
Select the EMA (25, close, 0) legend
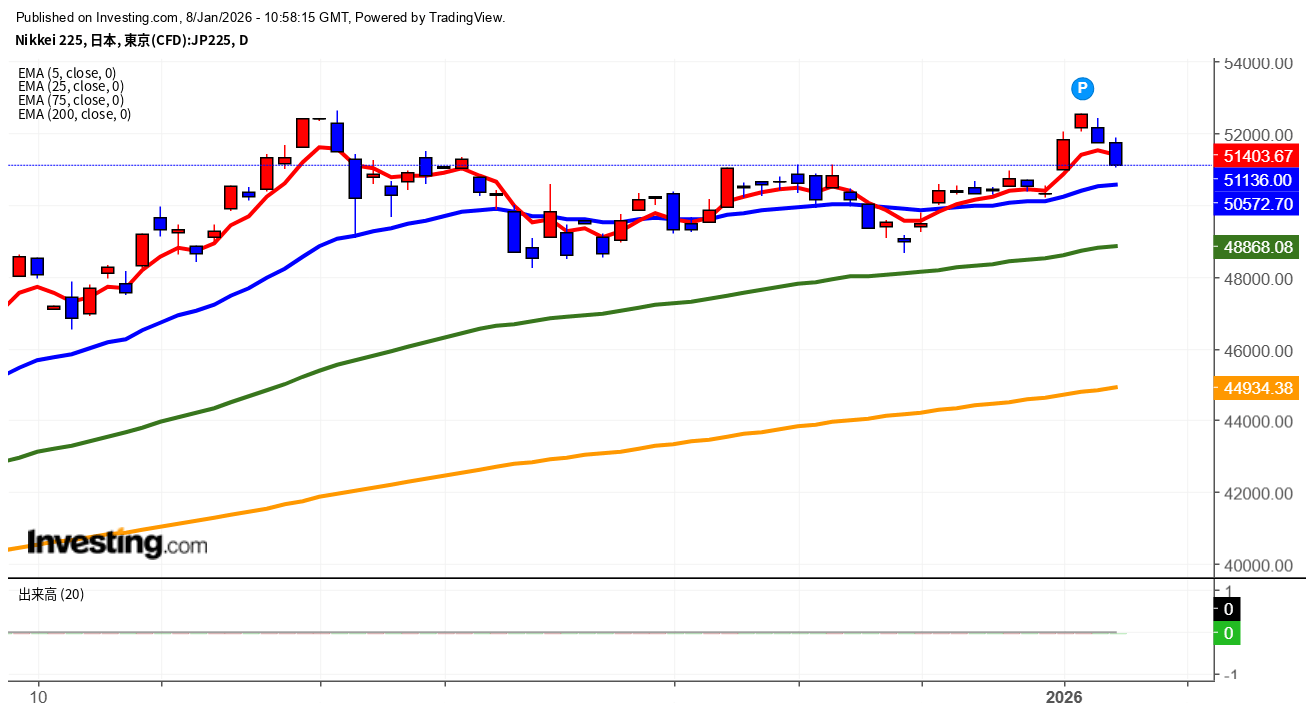[70, 86]
